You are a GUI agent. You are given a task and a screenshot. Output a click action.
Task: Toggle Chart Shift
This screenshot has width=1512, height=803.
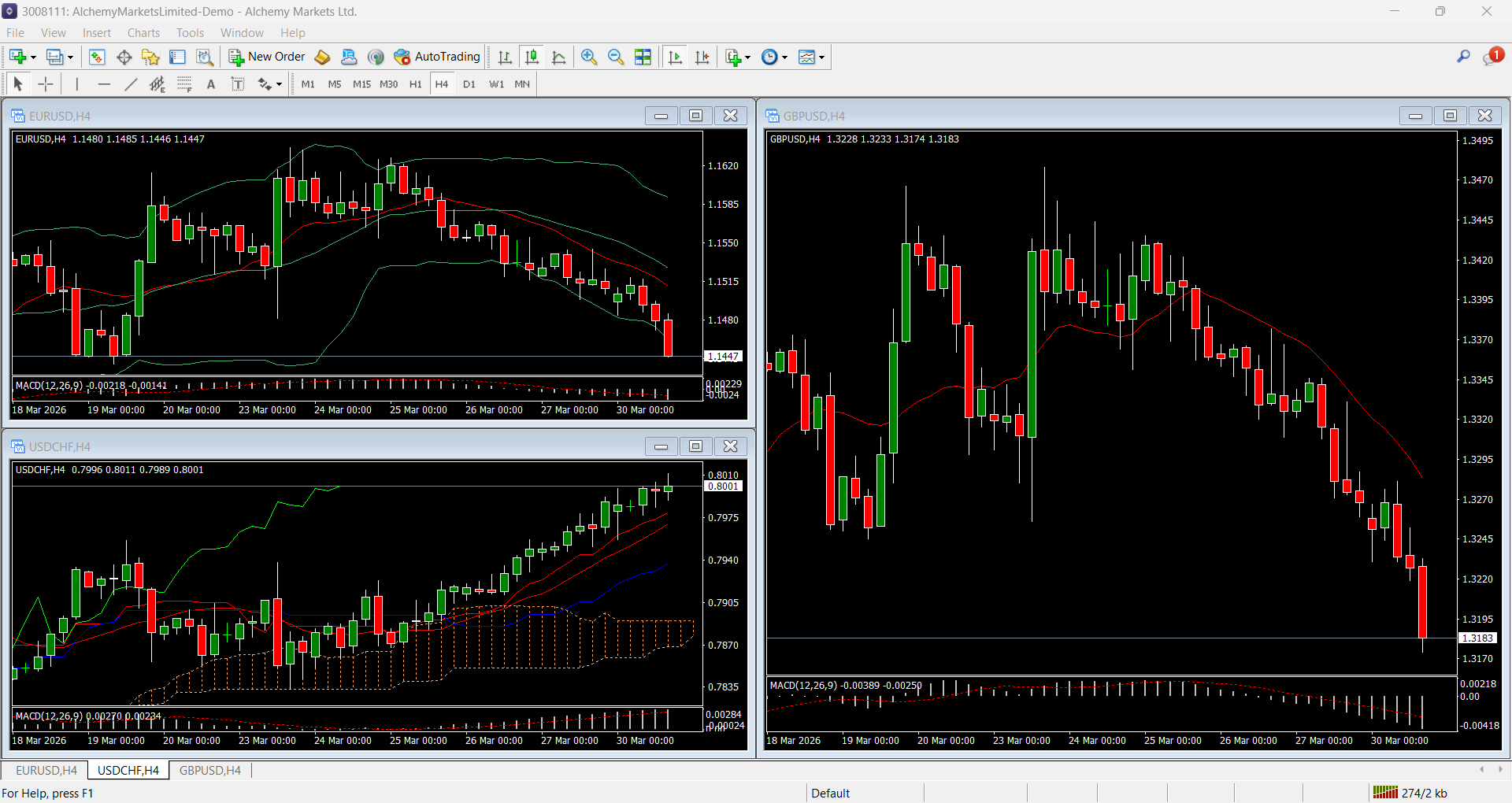click(702, 57)
